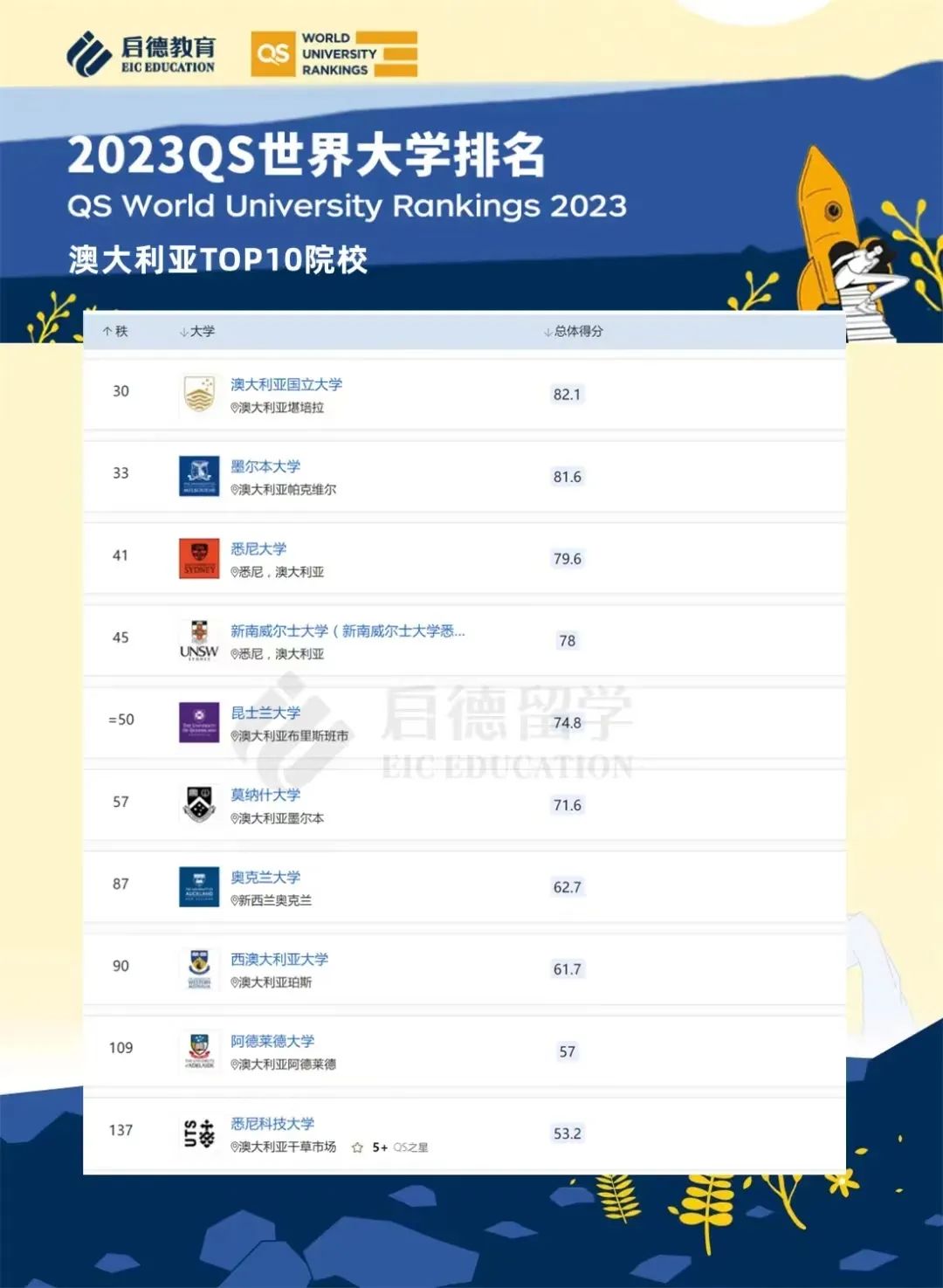Click the 5+ QS stars rating text
943x1288 pixels.
400,1147
